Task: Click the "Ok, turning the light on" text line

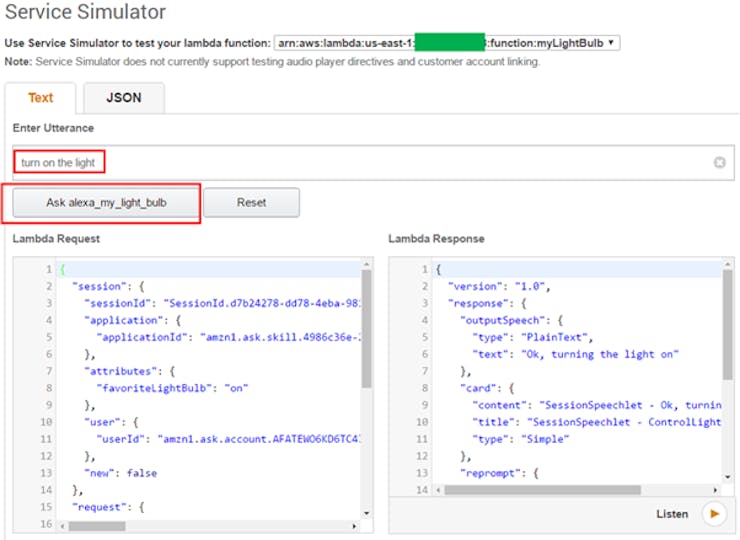Action: pos(575,354)
